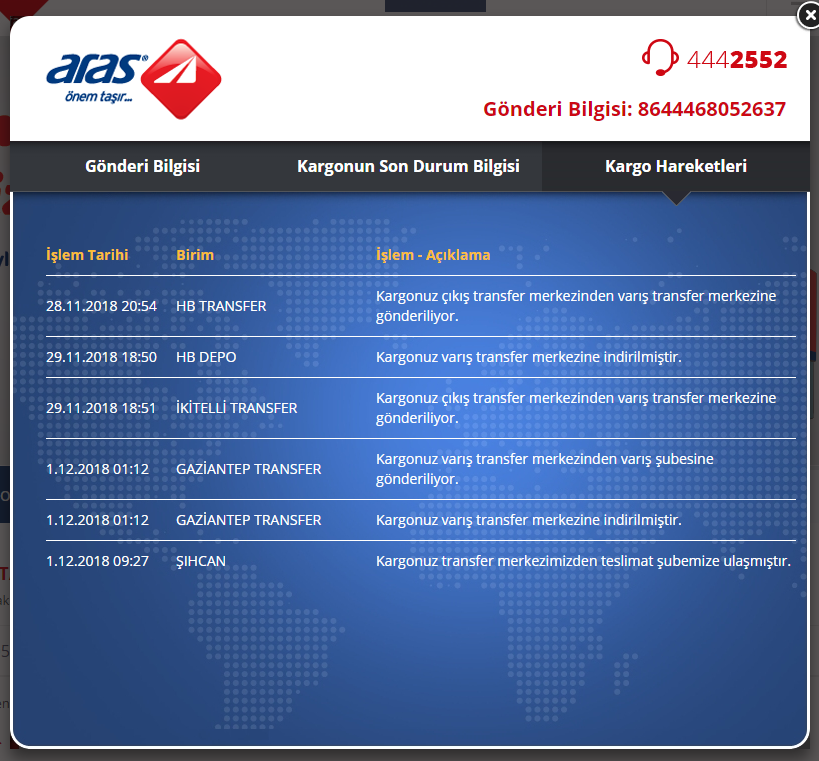Click the Aras Kargo logo

[x=134, y=79]
